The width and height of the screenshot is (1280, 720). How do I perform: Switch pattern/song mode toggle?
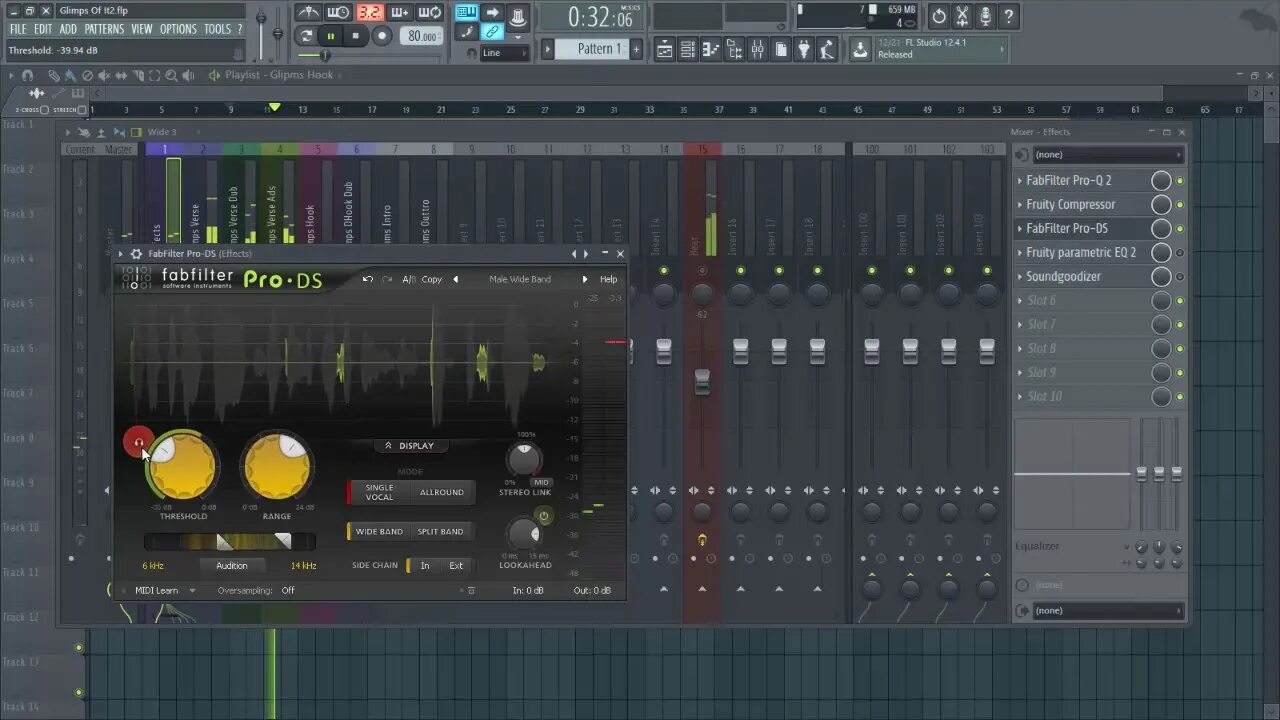306,36
